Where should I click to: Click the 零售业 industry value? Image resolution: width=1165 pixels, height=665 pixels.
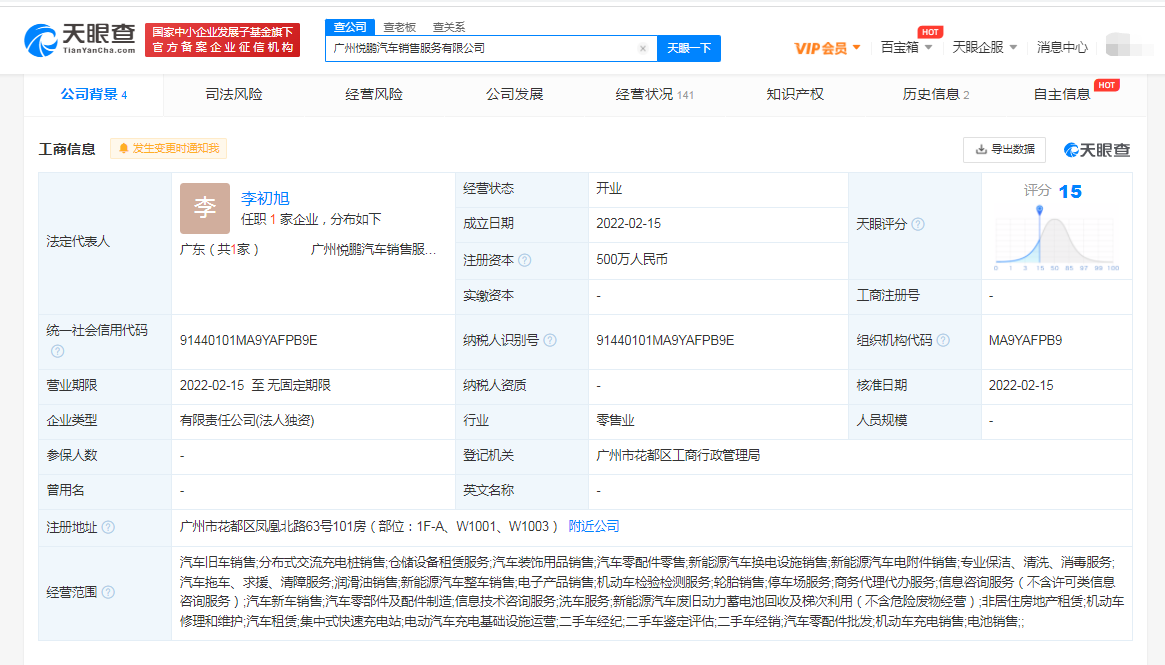(x=615, y=421)
